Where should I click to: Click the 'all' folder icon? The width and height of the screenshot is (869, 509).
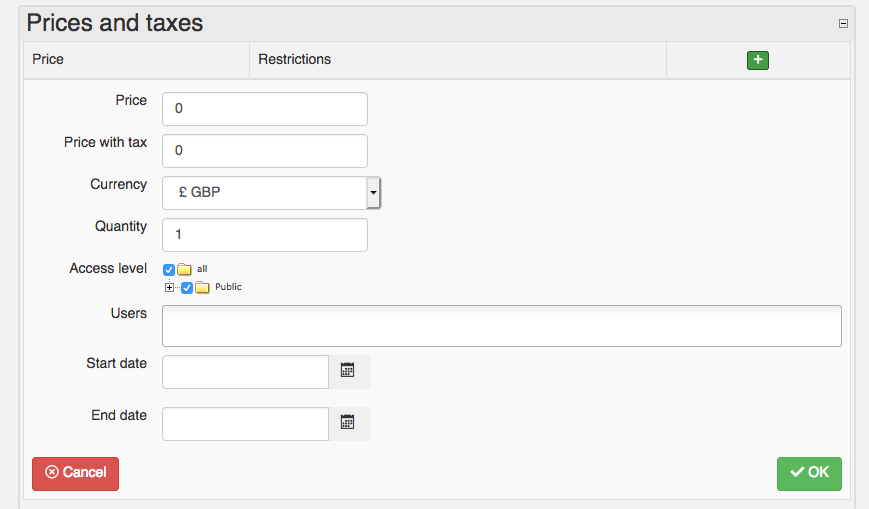184,269
